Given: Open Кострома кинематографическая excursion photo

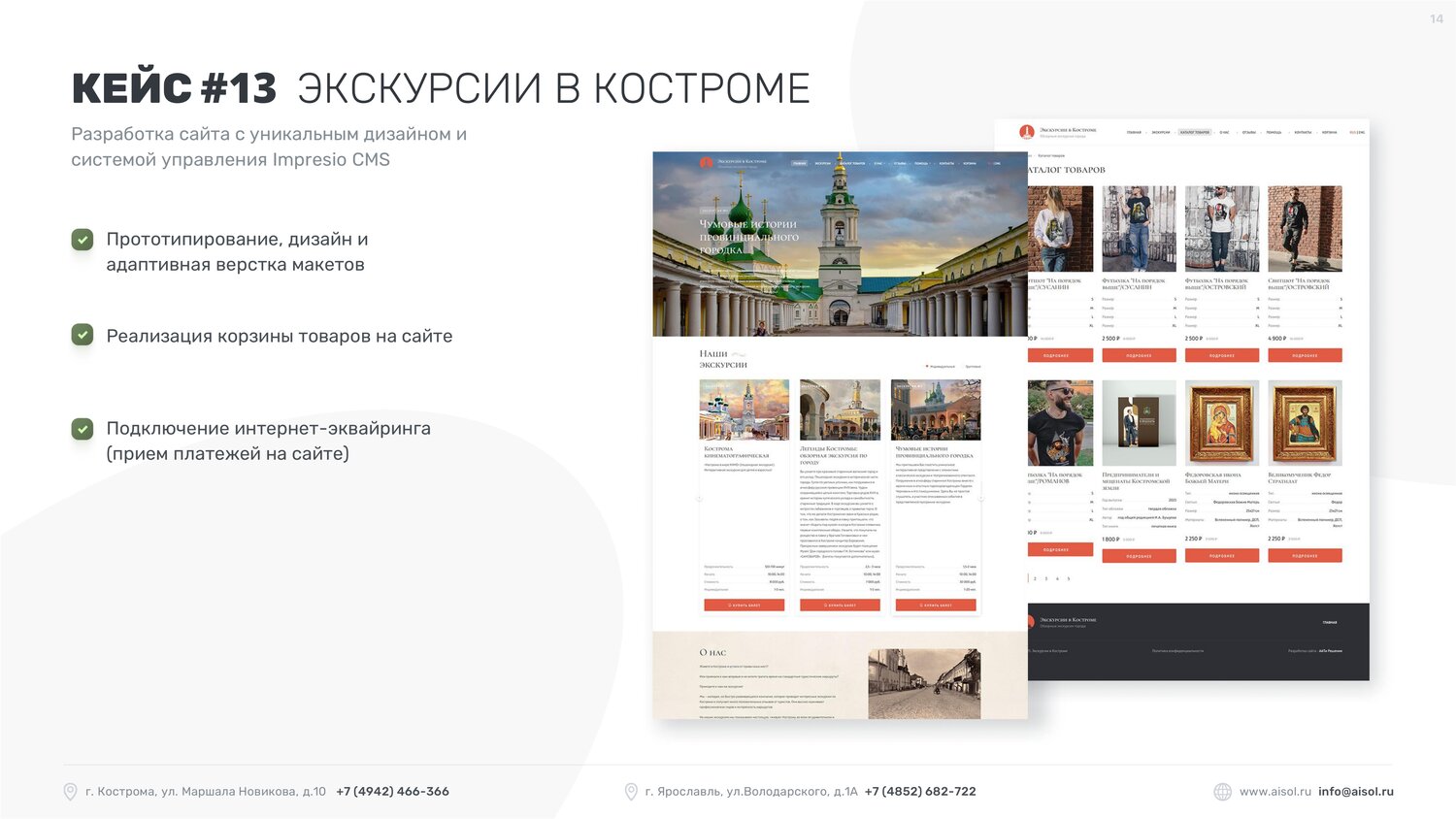Looking at the screenshot, I should (x=745, y=409).
